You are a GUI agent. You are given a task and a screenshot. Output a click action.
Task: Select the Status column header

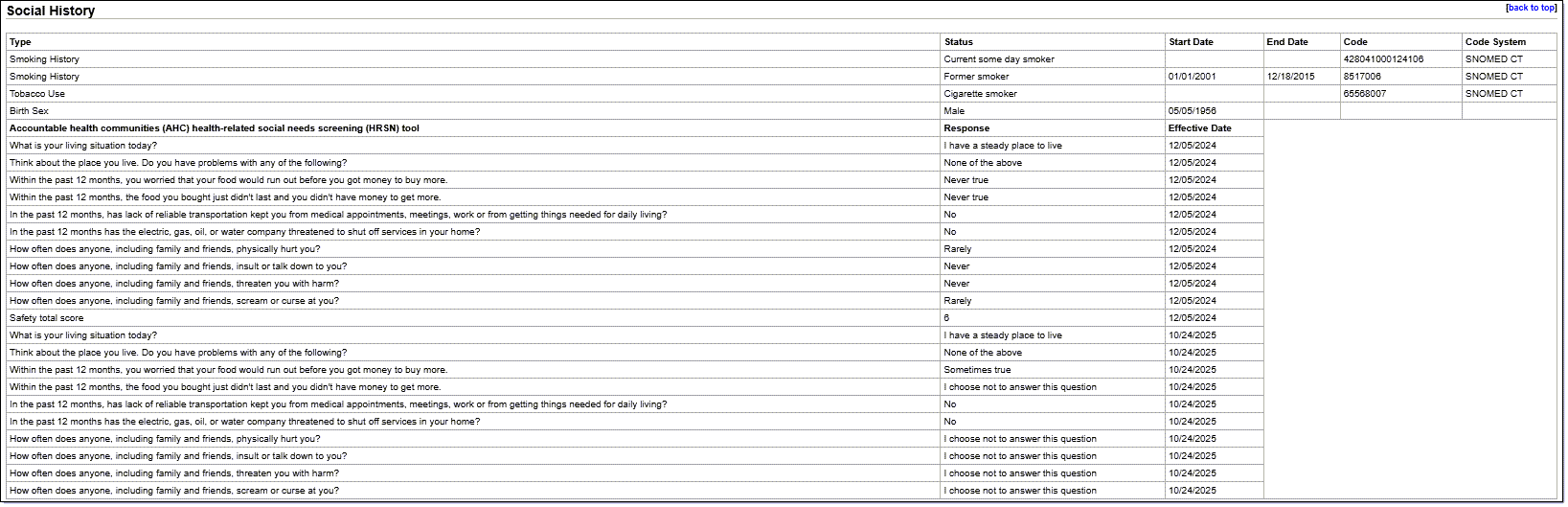point(958,42)
